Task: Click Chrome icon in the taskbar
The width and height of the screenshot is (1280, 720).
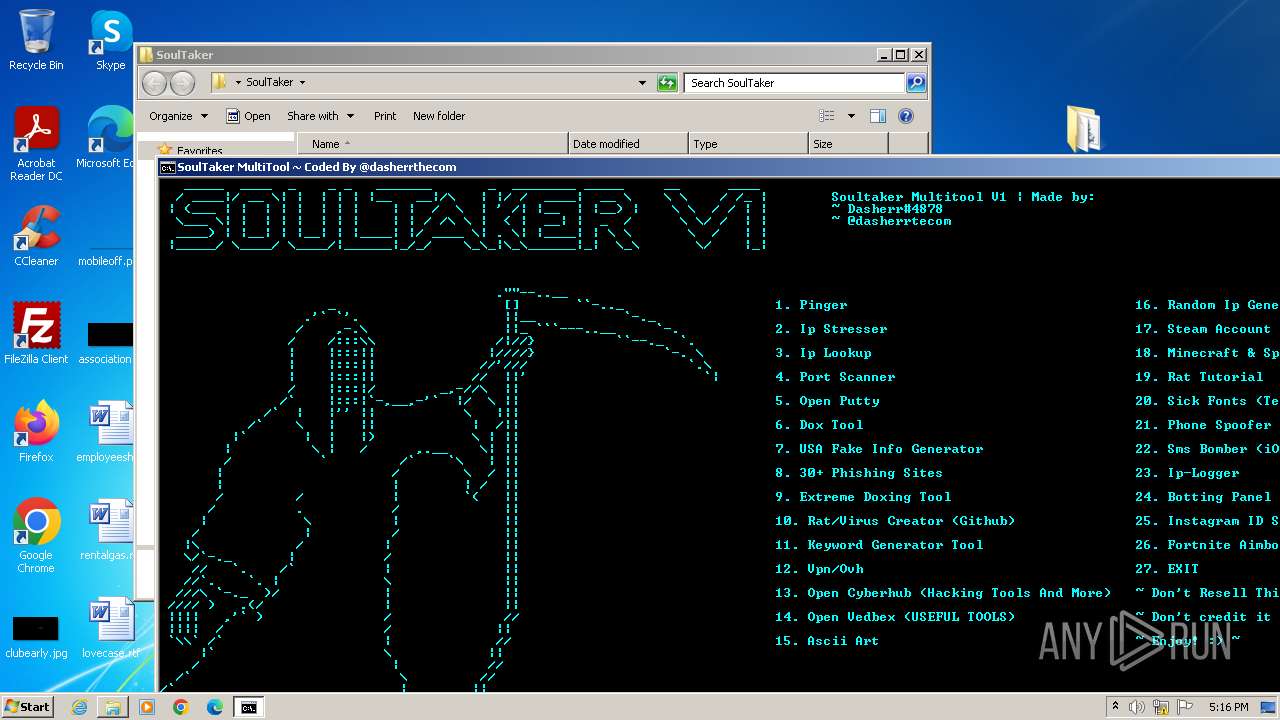Action: point(181,707)
